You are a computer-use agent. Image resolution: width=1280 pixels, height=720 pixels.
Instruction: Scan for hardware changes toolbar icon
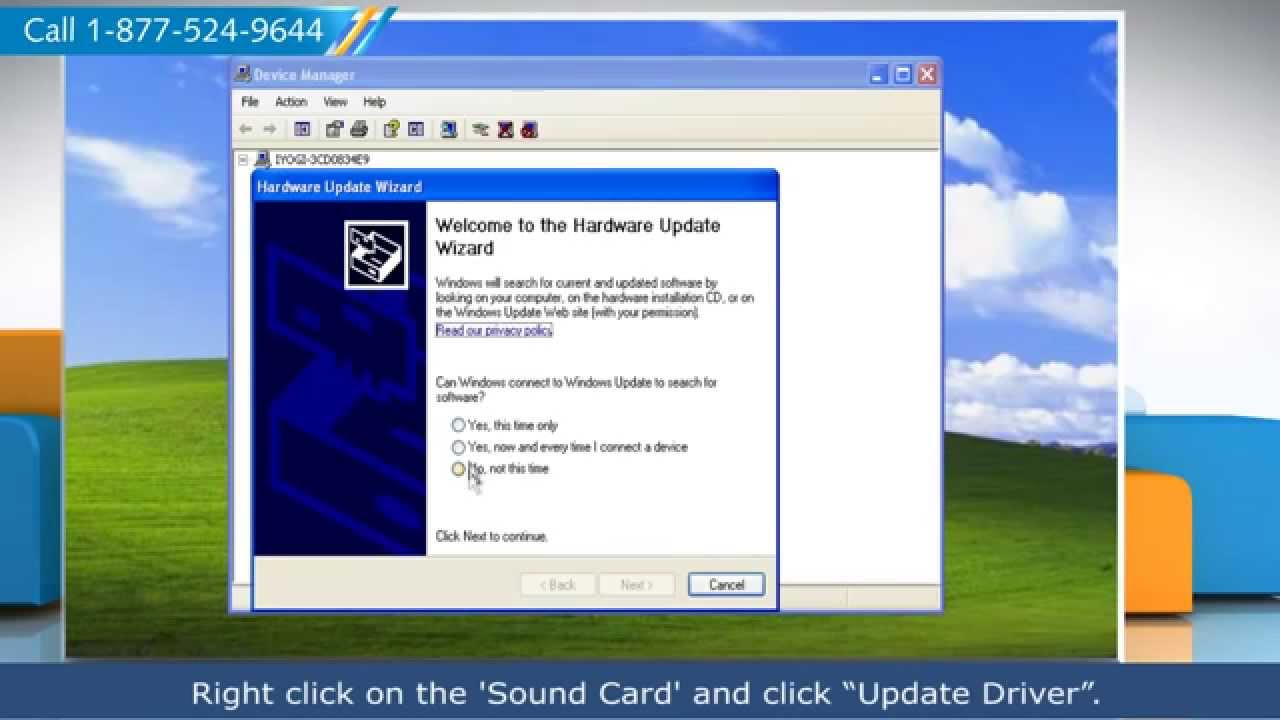click(x=449, y=129)
